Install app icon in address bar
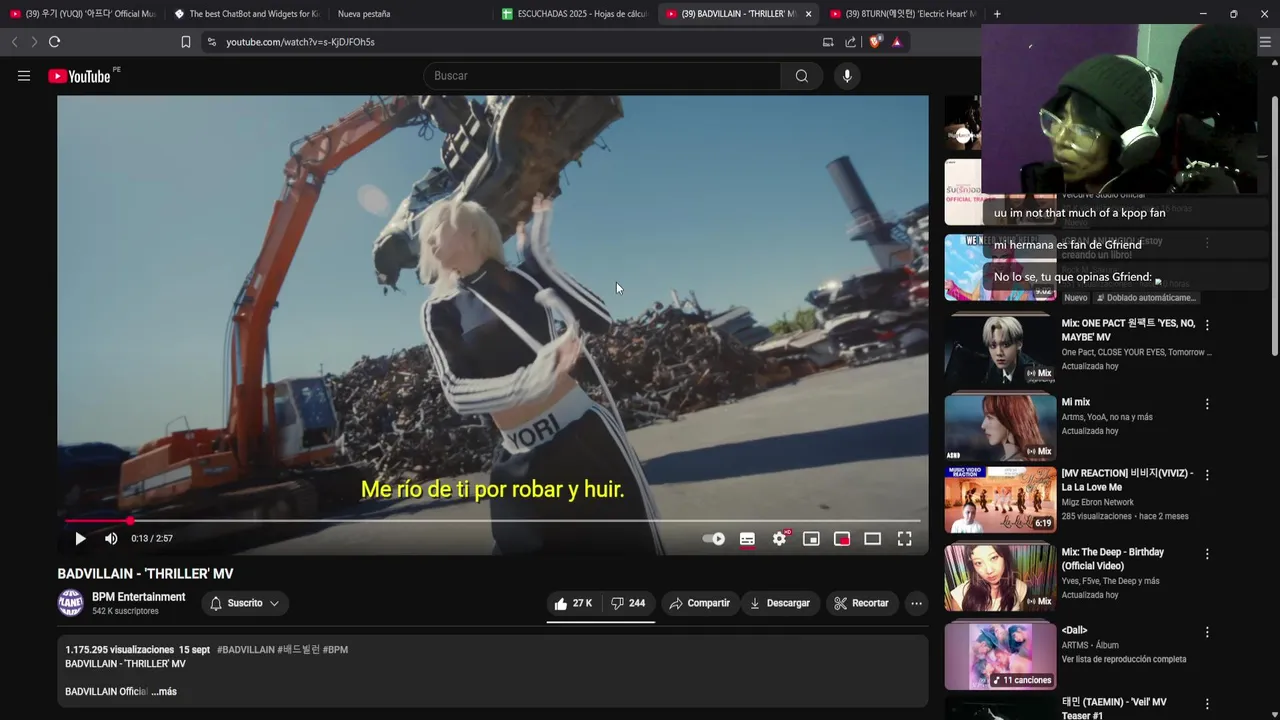The width and height of the screenshot is (1280, 720). (828, 42)
